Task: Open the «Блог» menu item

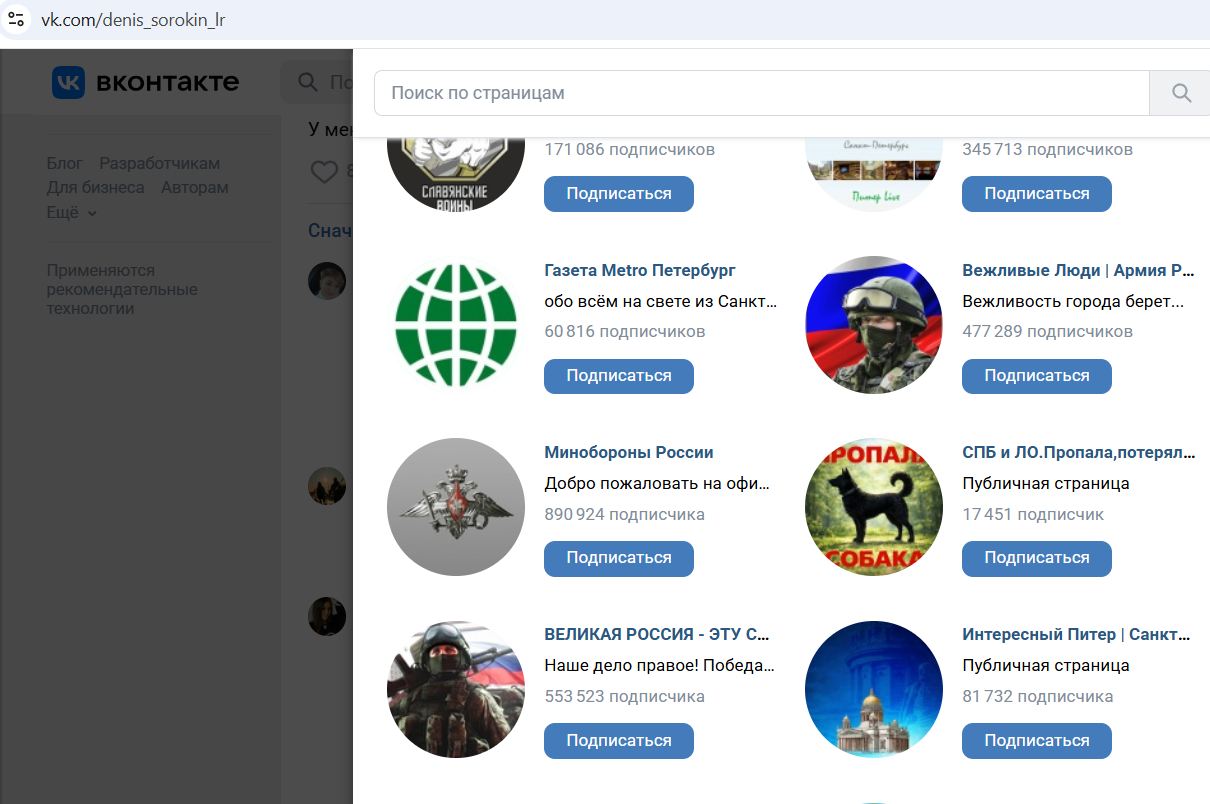Action: coord(64,162)
